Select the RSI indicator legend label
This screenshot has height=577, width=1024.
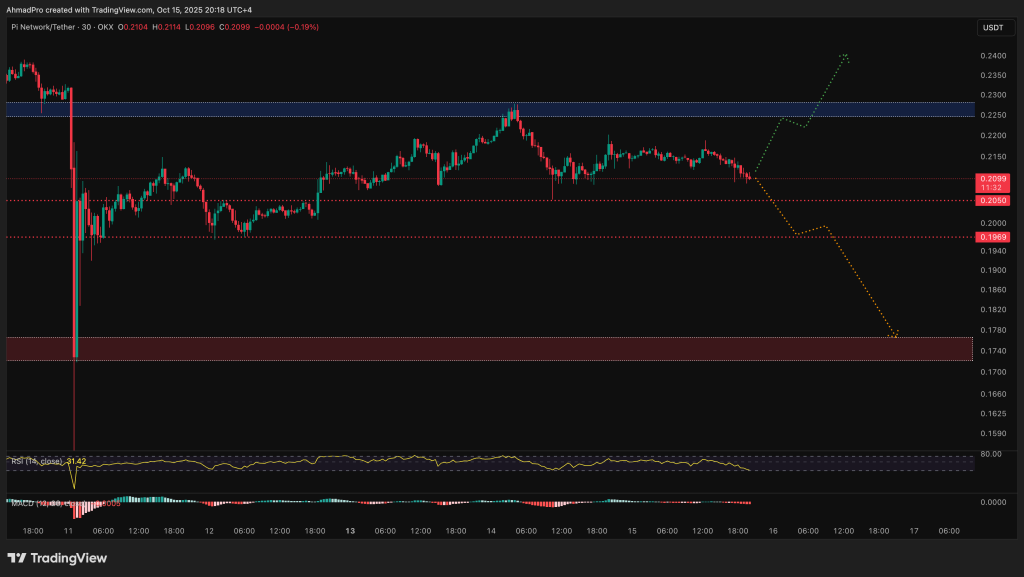coord(37,461)
